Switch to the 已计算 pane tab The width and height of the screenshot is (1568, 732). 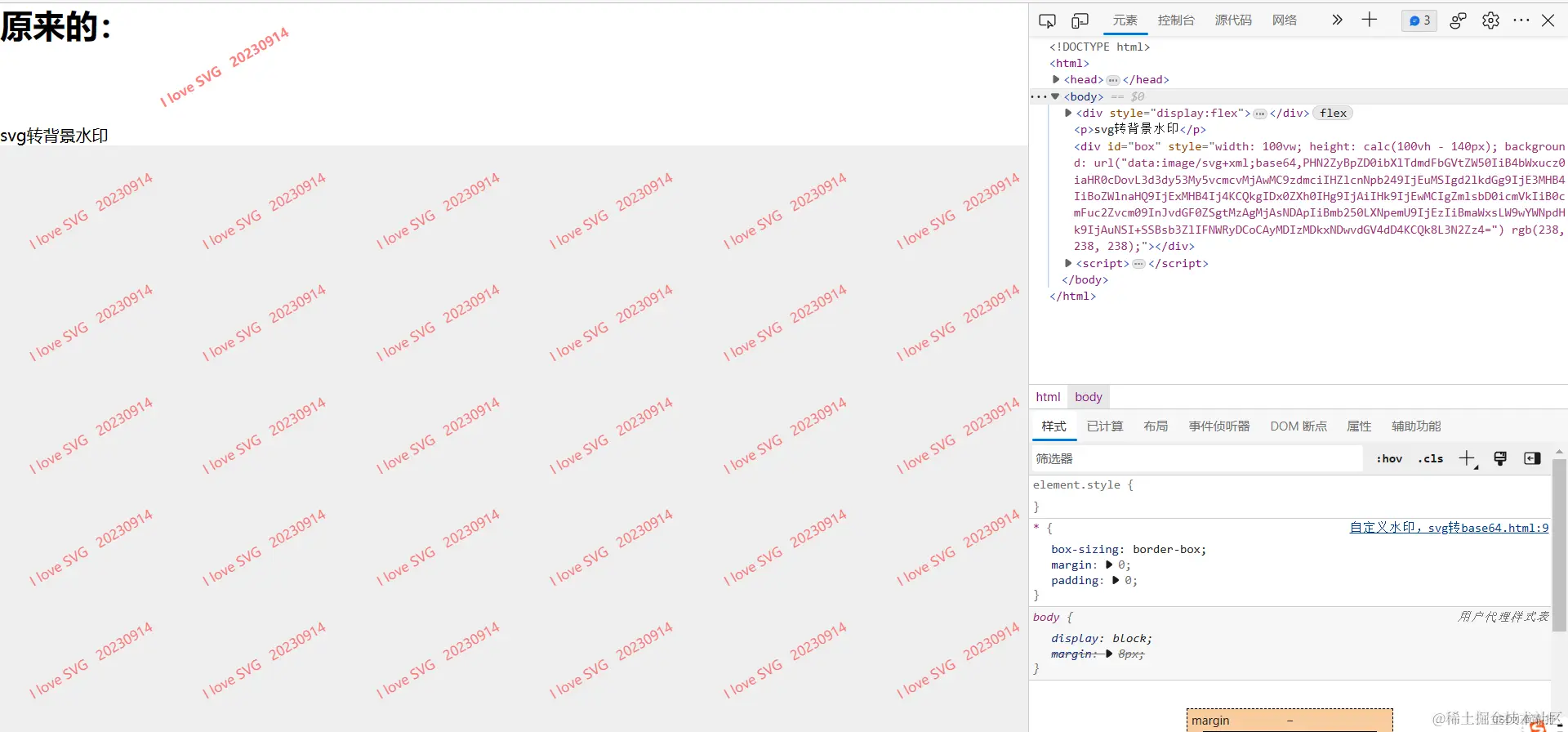1105,426
